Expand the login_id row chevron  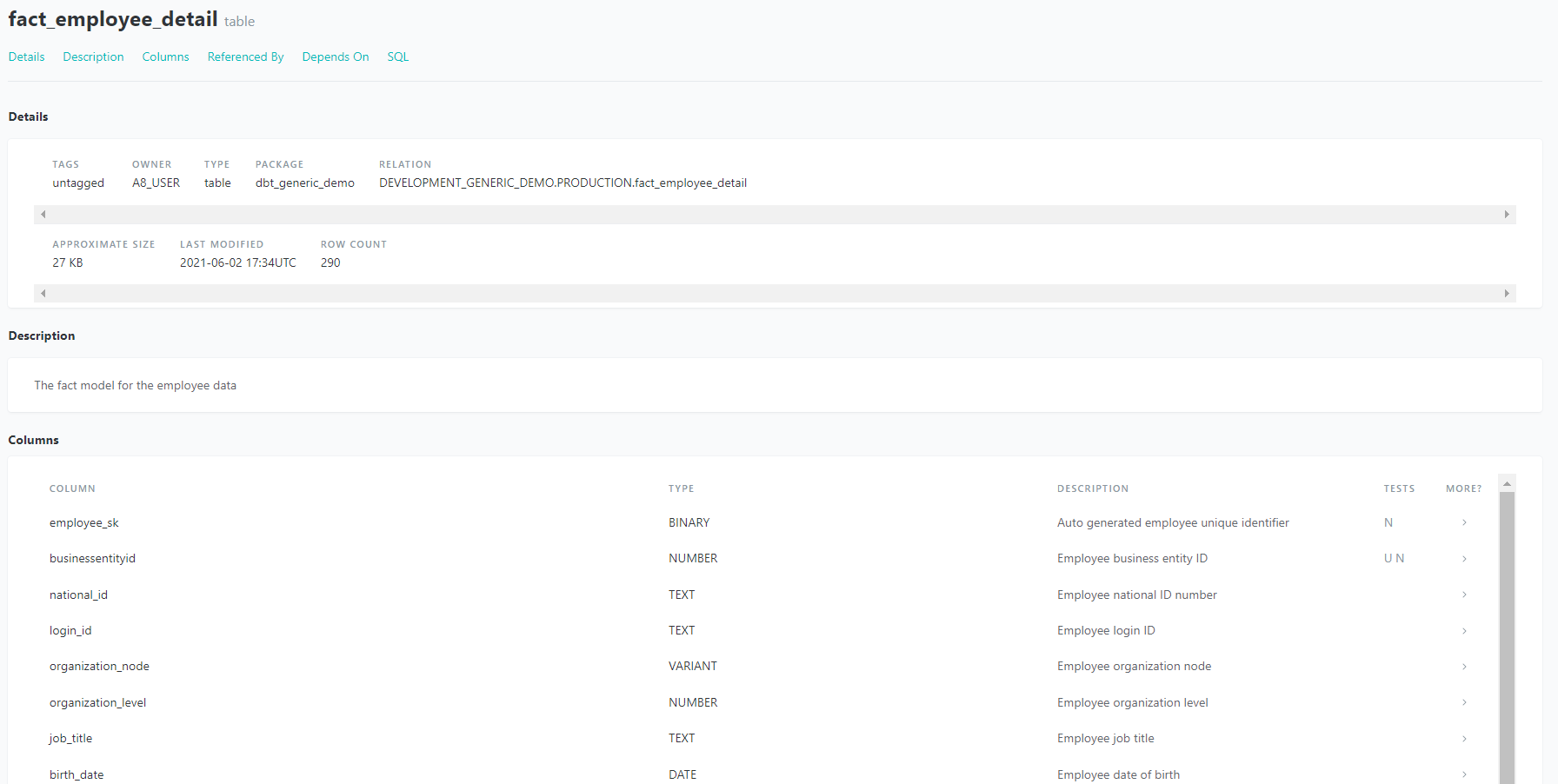[x=1464, y=631]
